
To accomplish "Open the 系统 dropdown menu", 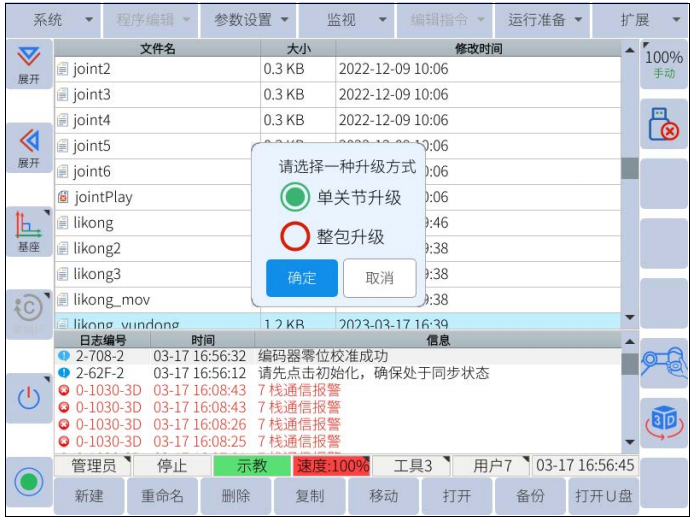I will click(x=58, y=19).
